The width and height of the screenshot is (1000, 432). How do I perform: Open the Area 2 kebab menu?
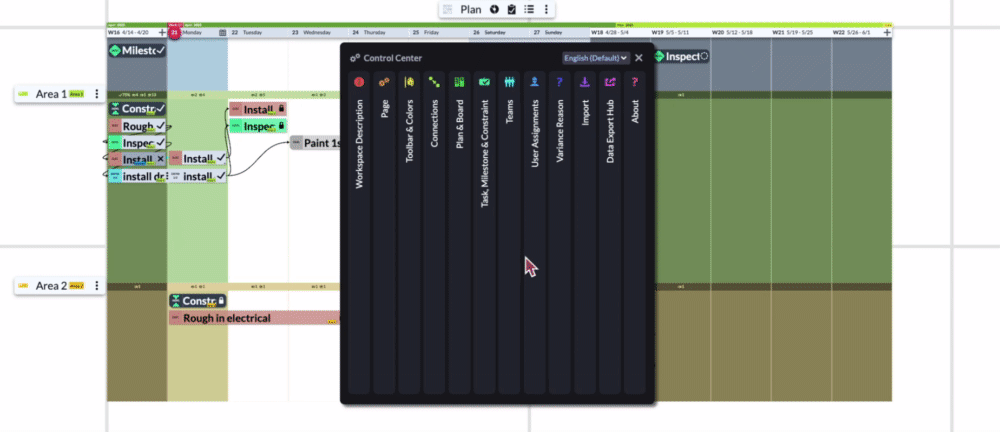pyautogui.click(x=96, y=286)
